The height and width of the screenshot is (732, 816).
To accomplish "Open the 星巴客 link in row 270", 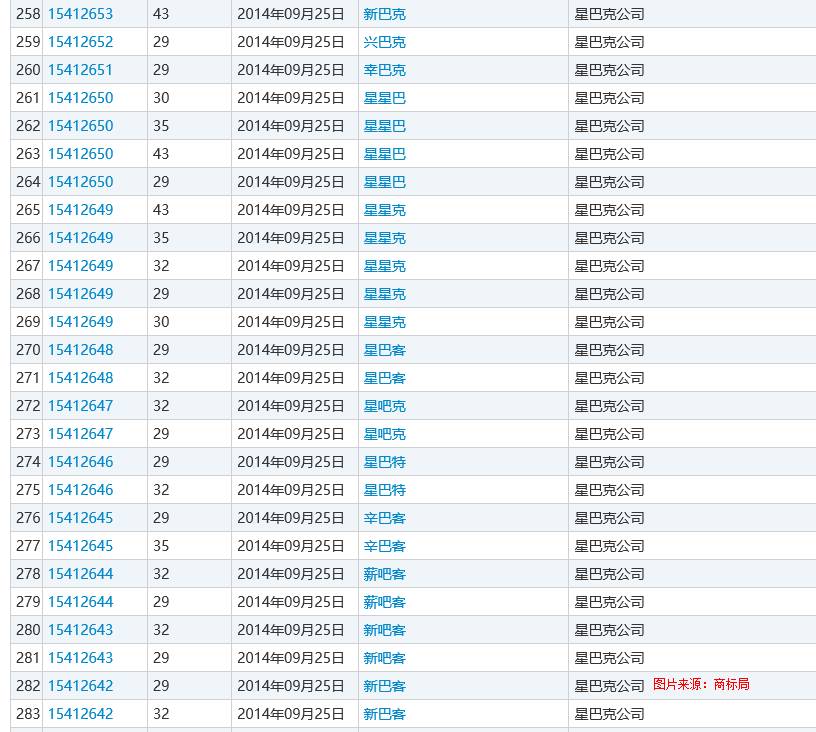I will pos(385,350).
